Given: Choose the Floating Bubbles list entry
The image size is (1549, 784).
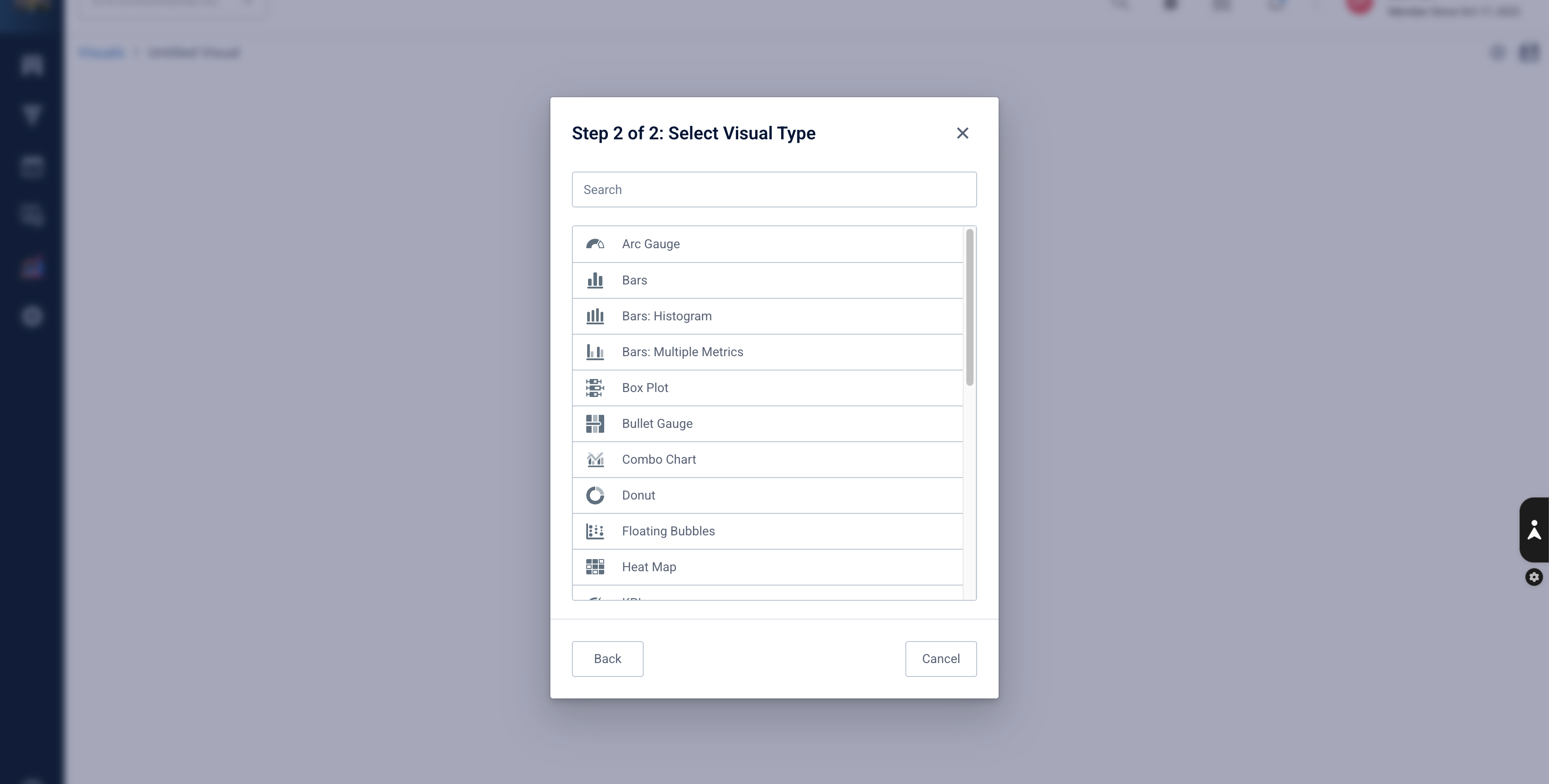Looking at the screenshot, I should click(767, 531).
